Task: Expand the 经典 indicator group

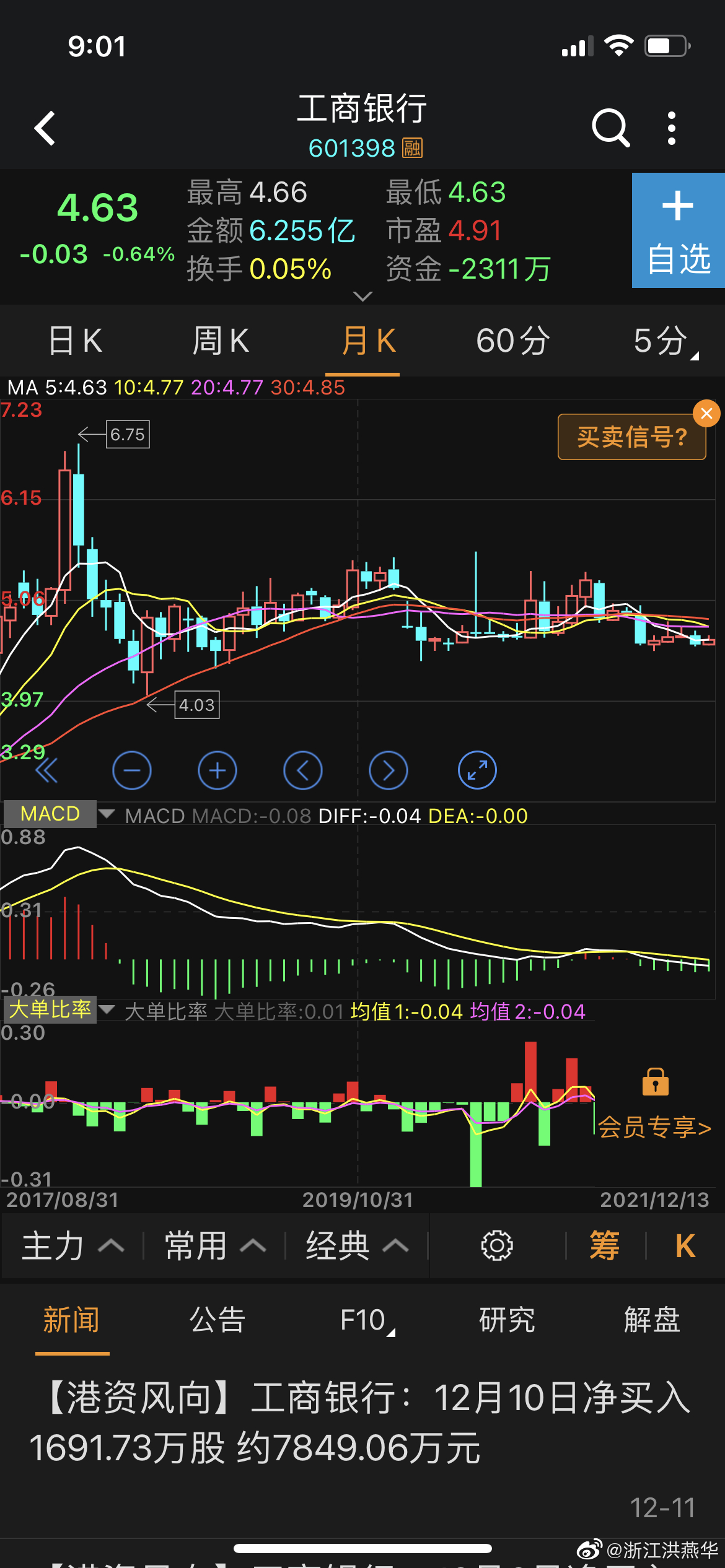Action: (x=357, y=1246)
